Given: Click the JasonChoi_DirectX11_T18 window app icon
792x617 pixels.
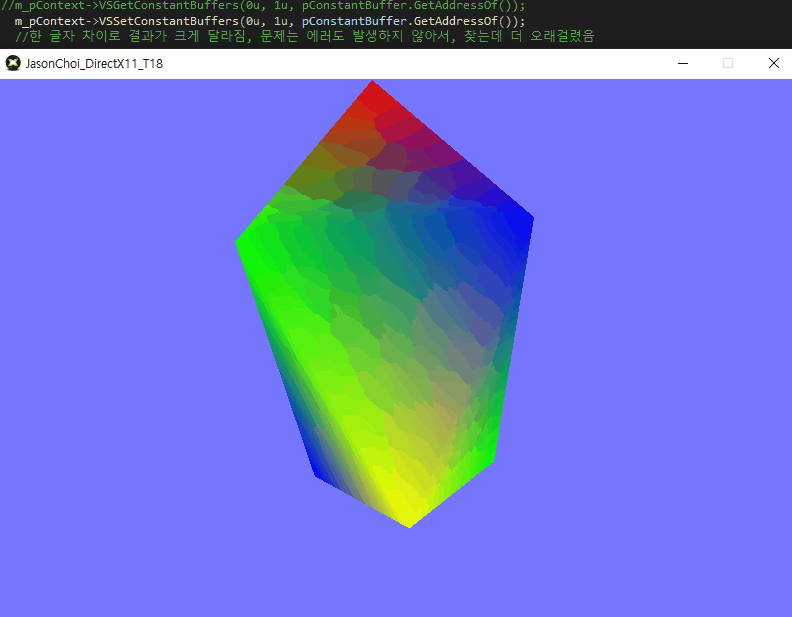Looking at the screenshot, I should 13,63.
